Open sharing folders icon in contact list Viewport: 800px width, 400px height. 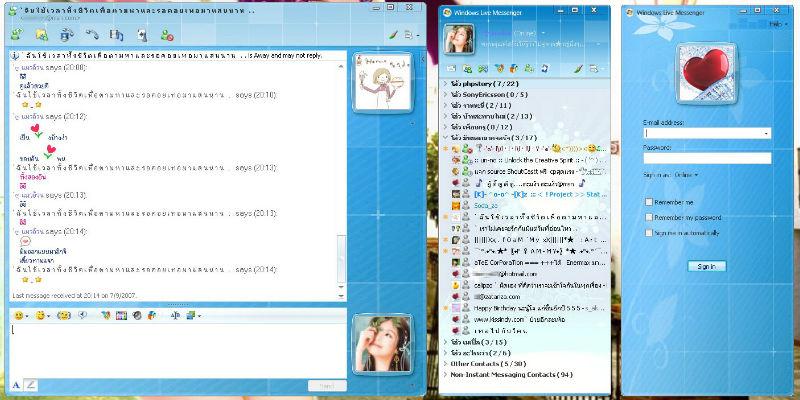tap(467, 68)
